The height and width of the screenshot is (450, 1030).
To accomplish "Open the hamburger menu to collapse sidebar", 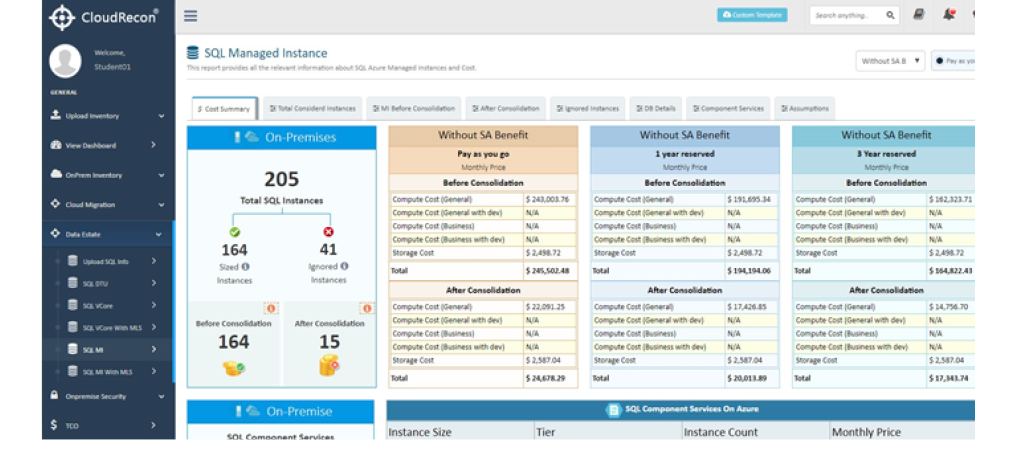I will (190, 16).
